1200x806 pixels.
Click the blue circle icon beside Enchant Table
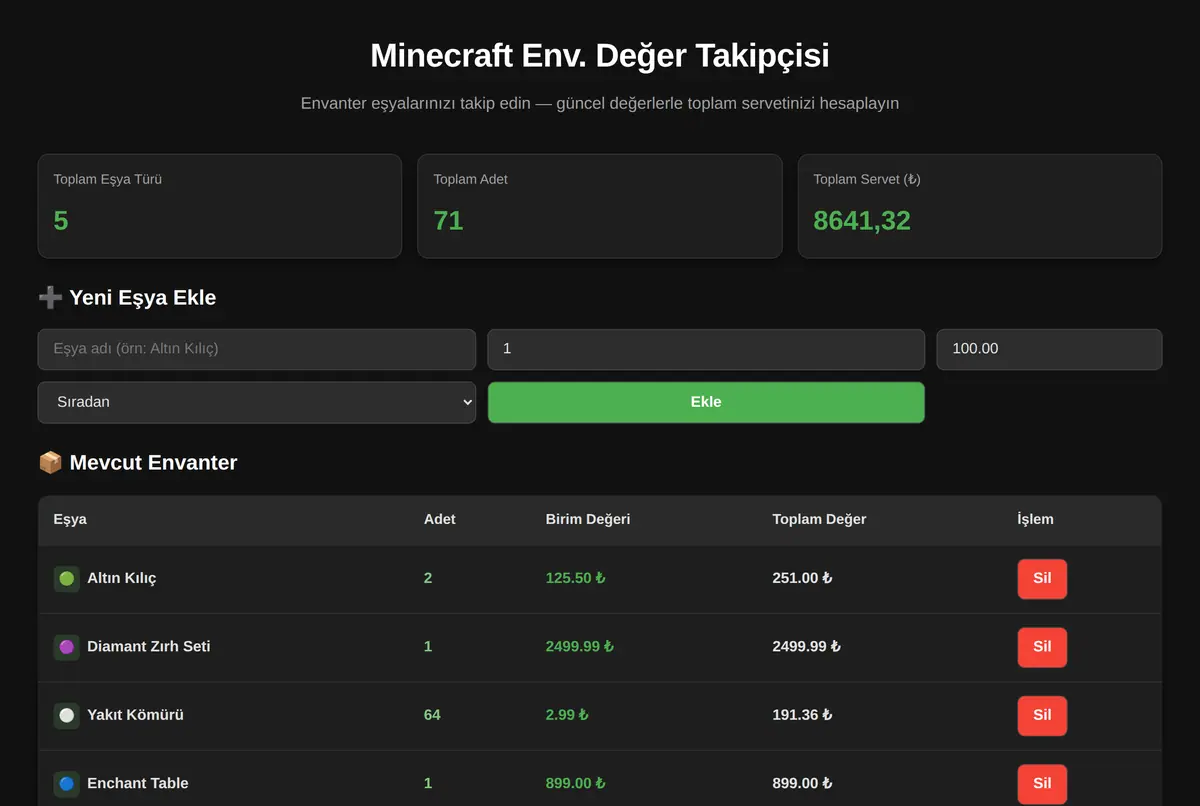click(x=66, y=784)
